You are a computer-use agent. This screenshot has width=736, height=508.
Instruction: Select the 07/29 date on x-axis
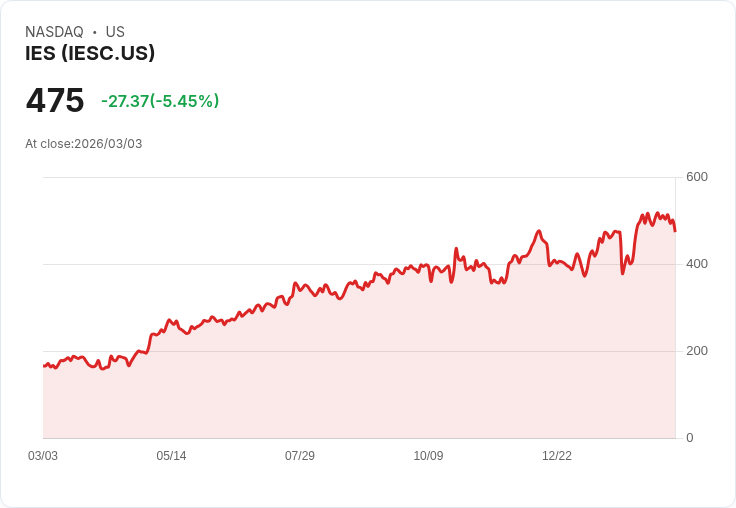tap(300, 456)
